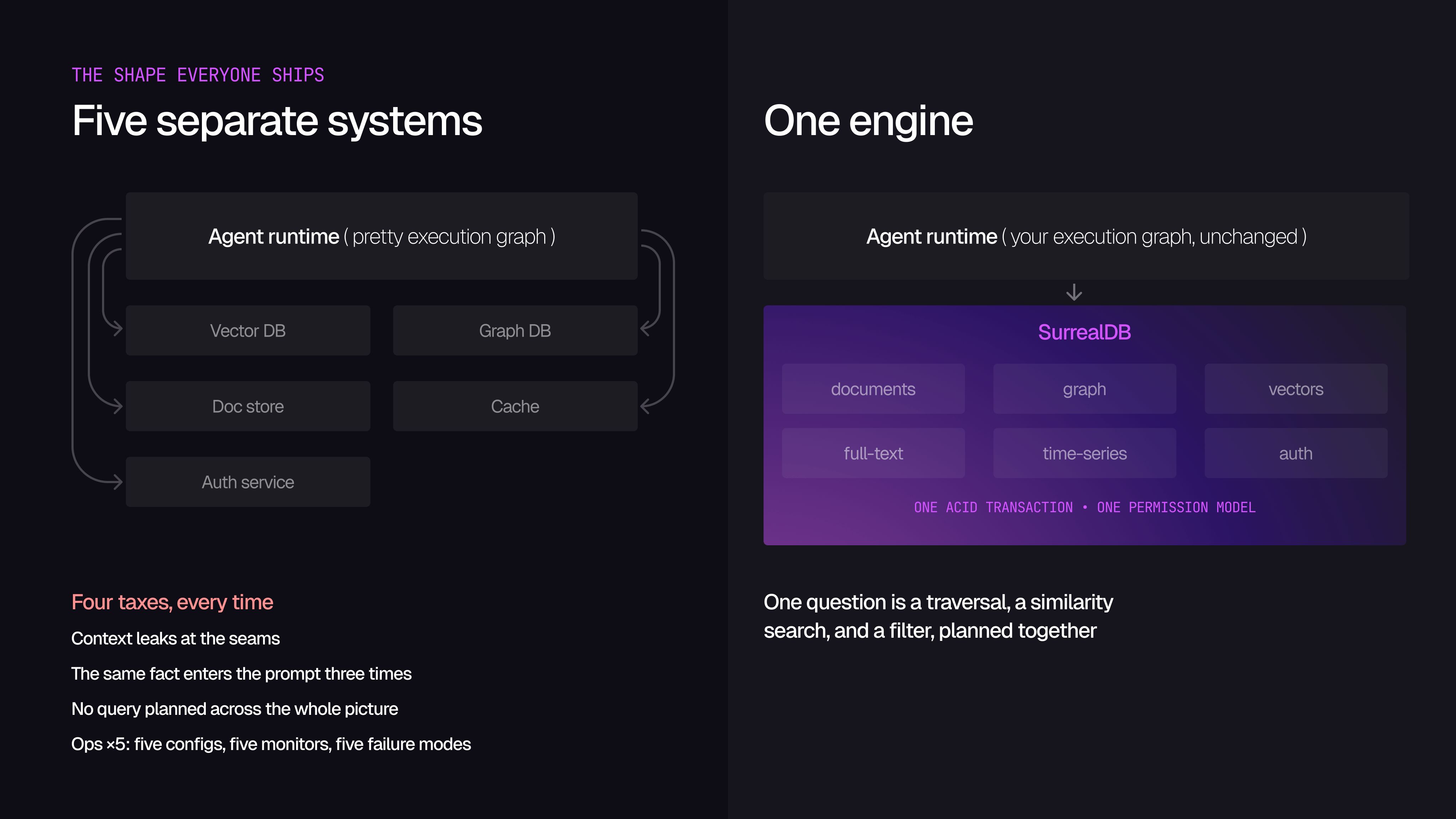This screenshot has width=1456, height=819.
Task: Click the full-text tile
Action: (873, 453)
